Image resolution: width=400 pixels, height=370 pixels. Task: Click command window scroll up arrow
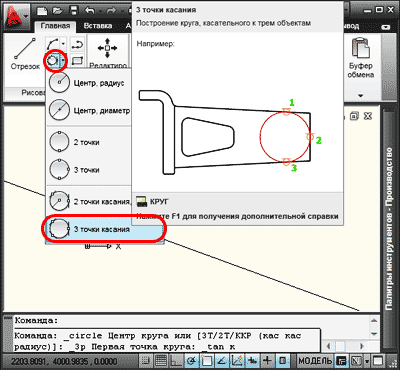click(374, 320)
